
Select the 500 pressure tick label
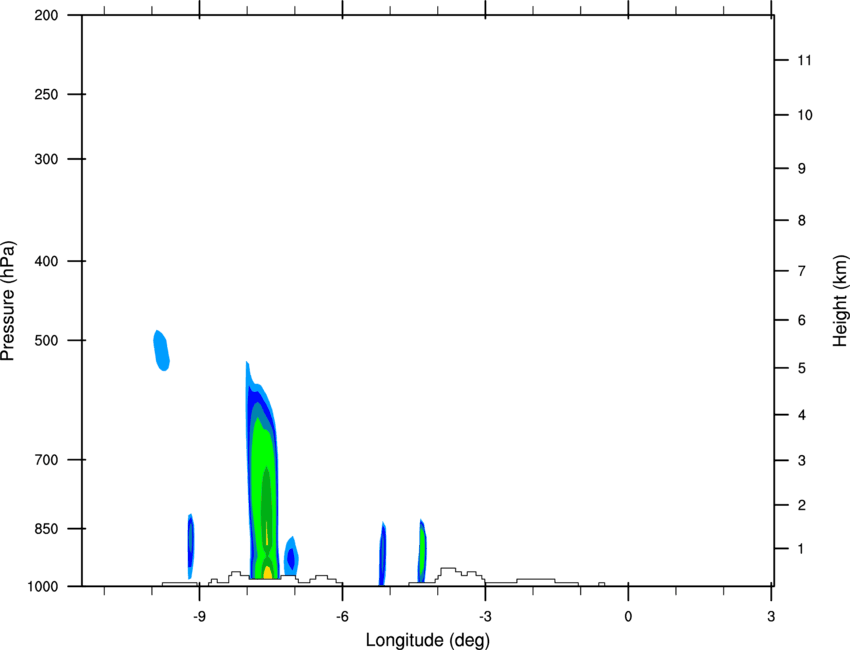click(46, 340)
